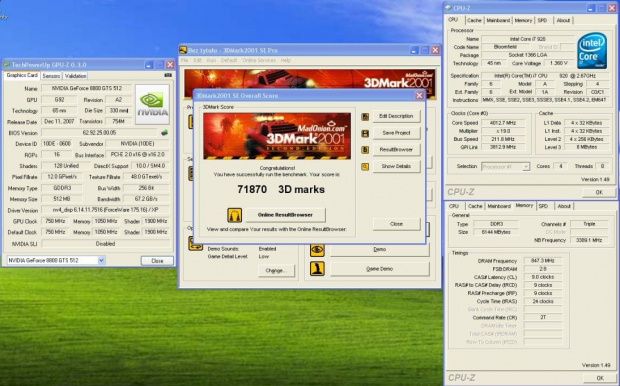Click OK in the lower CPU-Z window
The width and height of the screenshot is (620, 386).
[600, 378]
